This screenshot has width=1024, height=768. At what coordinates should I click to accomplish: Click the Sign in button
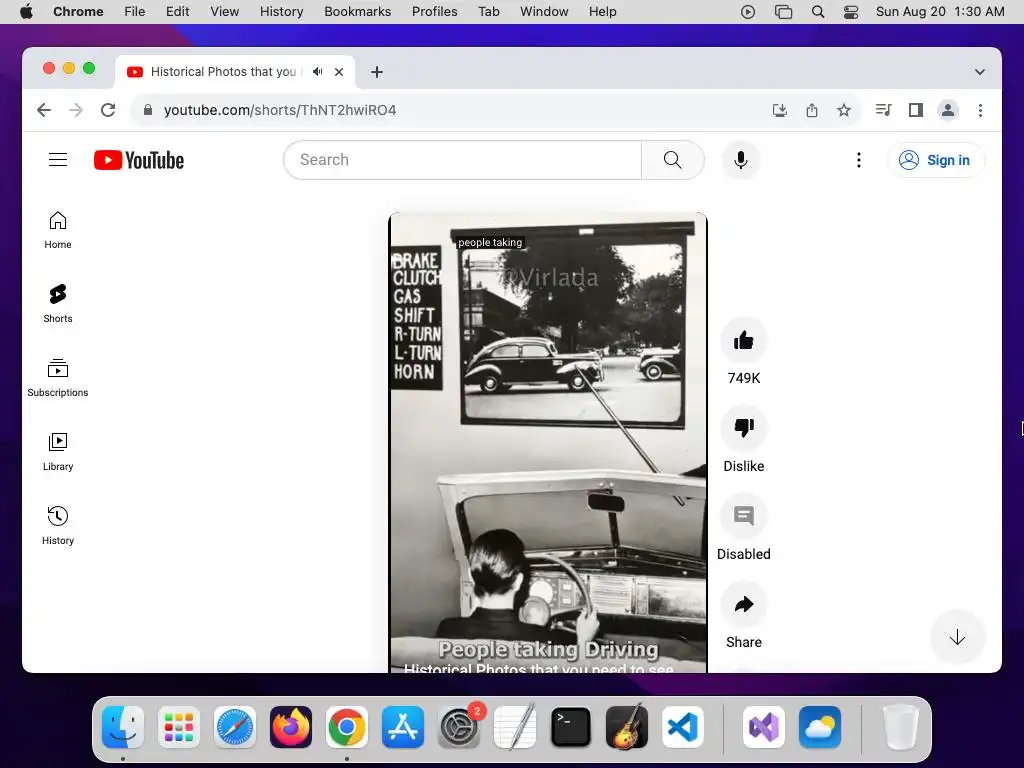(935, 160)
